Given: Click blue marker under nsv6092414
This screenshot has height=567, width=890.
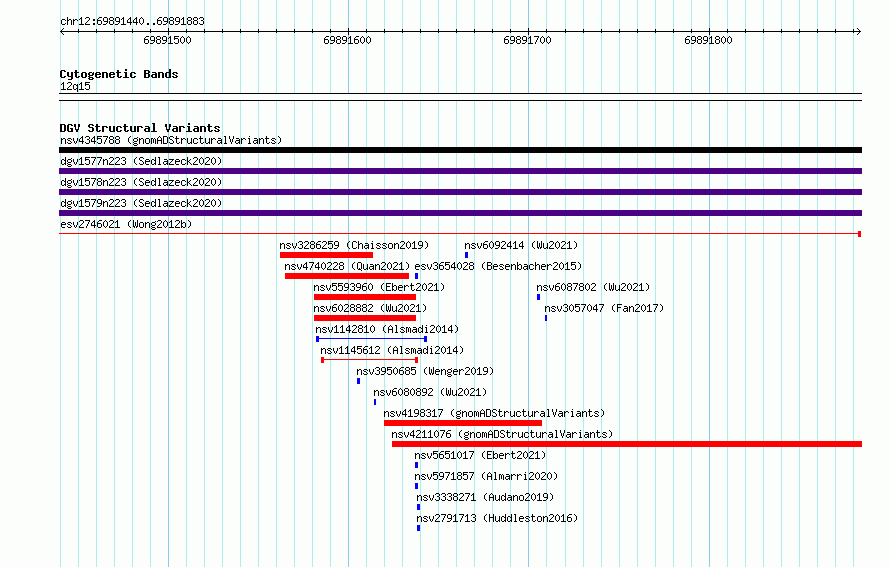Looking at the screenshot, I should [467, 255].
